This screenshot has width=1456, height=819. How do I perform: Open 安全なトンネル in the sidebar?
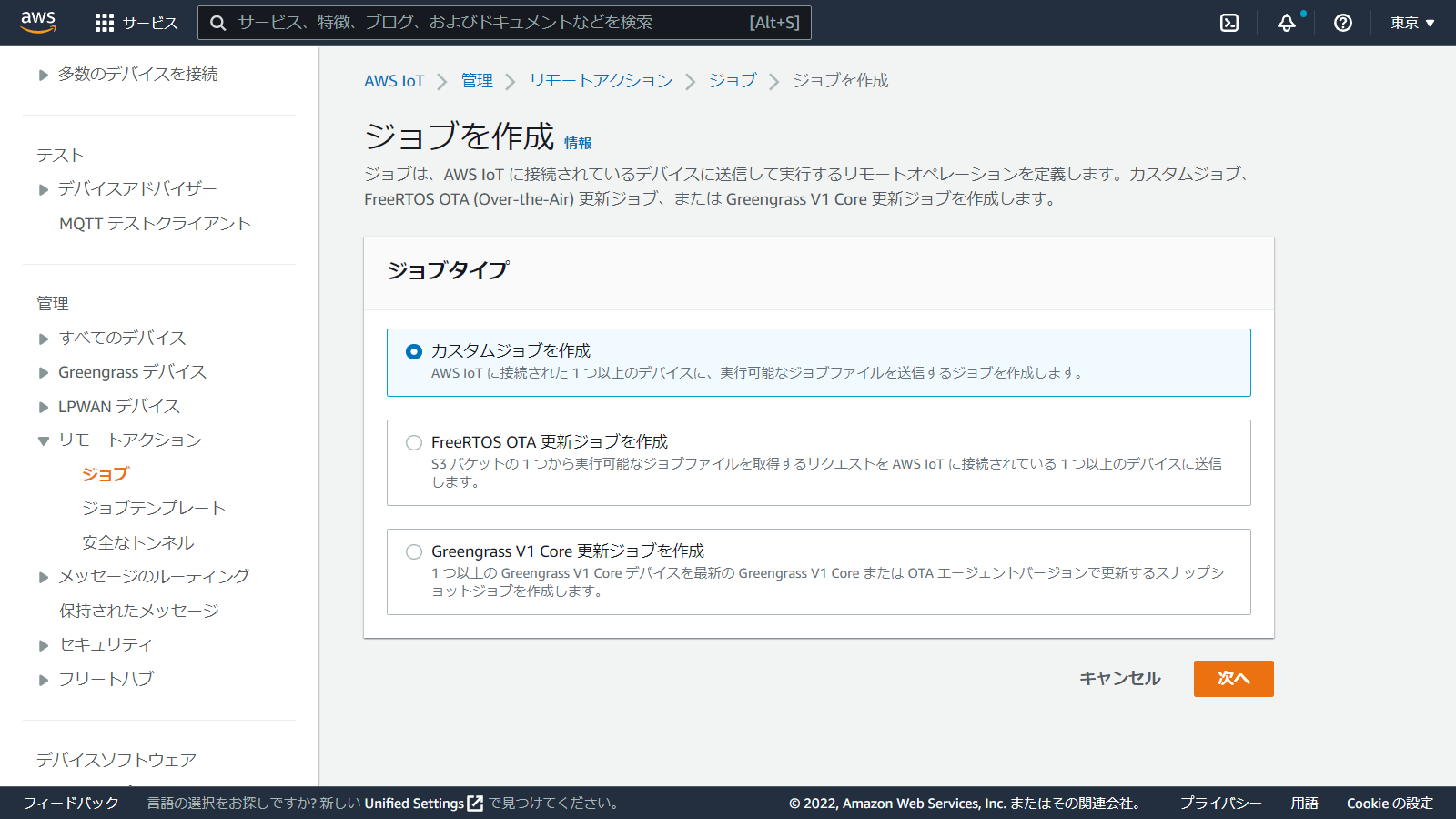[x=137, y=542]
